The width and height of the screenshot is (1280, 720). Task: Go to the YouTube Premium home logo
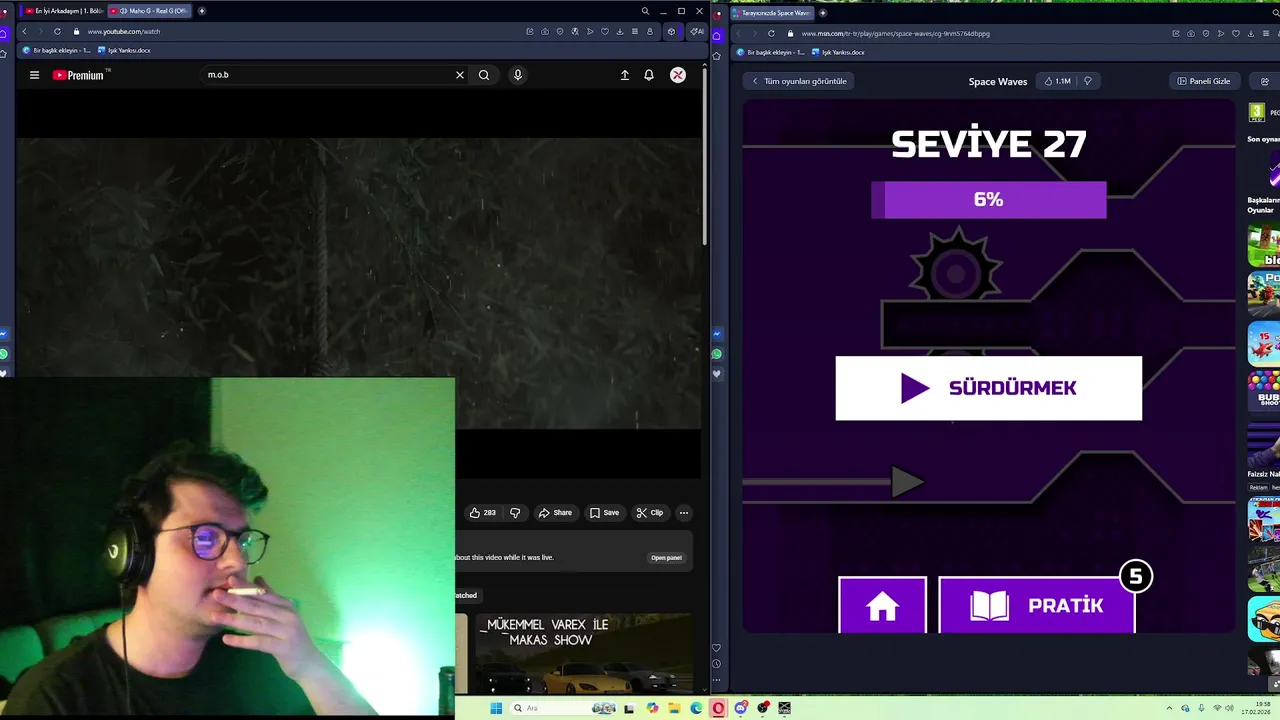(79, 75)
